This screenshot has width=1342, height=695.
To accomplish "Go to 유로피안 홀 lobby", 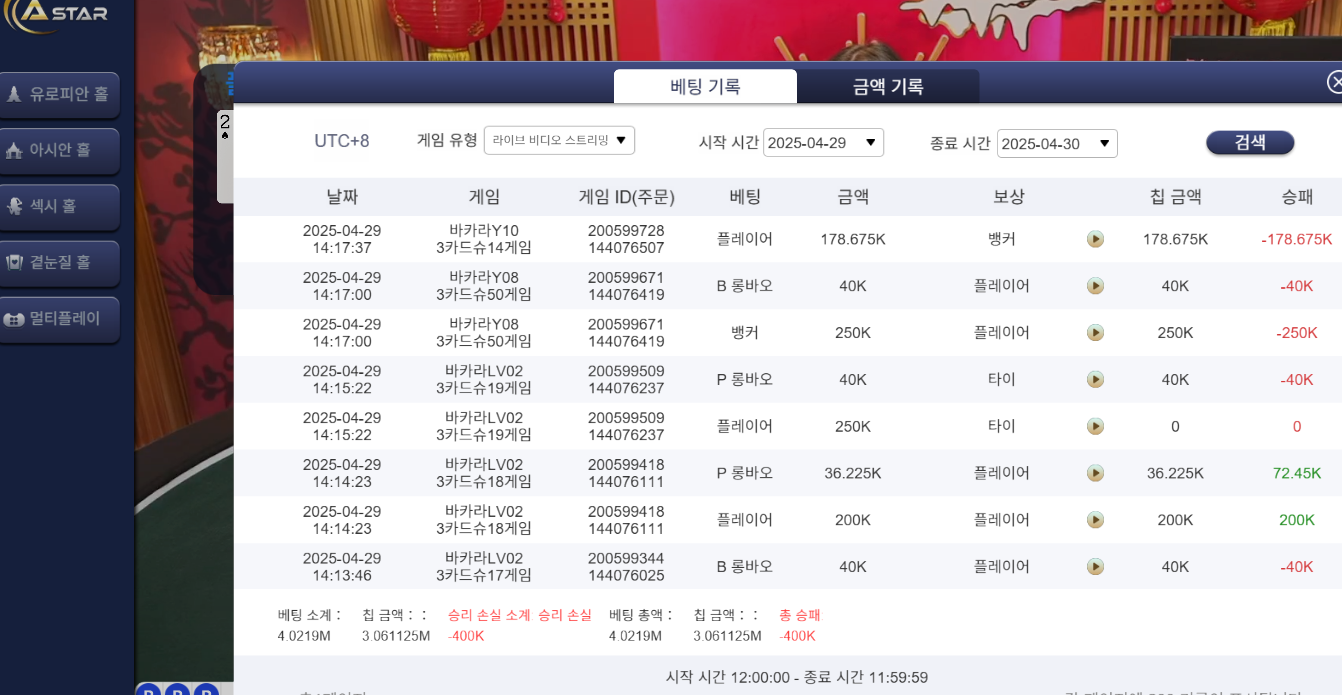I will tap(59, 95).
